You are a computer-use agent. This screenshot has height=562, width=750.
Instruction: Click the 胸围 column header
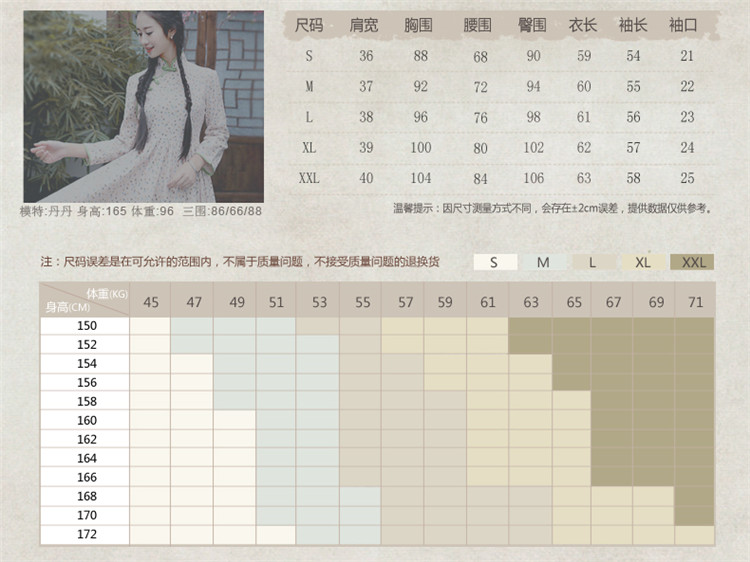click(x=420, y=25)
